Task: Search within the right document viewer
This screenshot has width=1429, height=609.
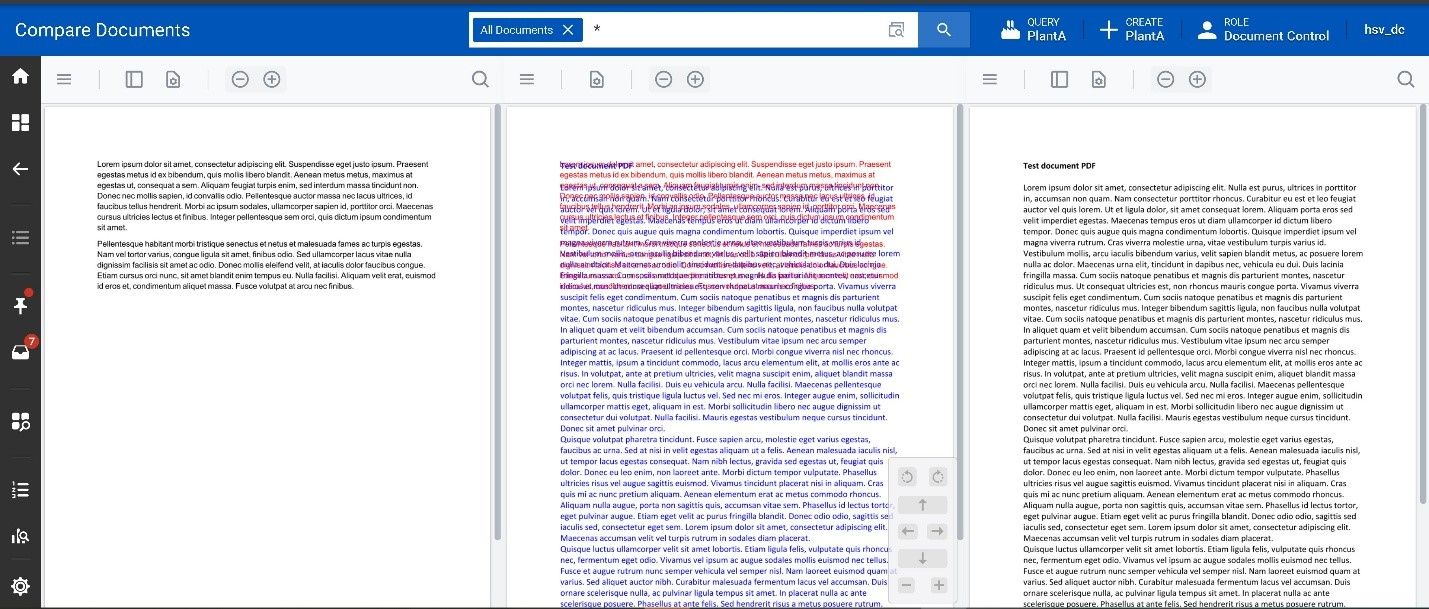Action: 1406,79
